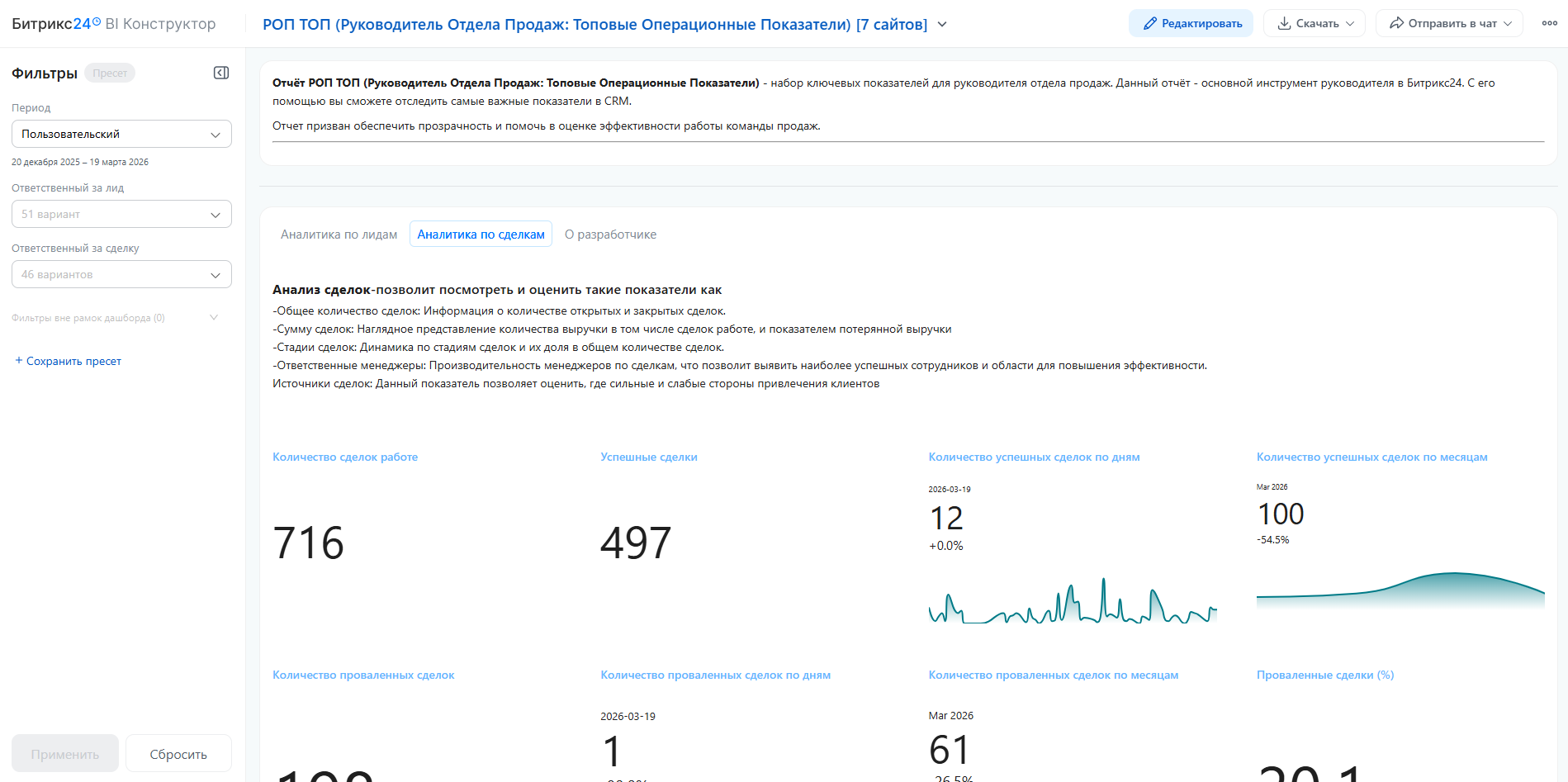Click the Применить button
Viewport: 1568px width, 782px height.
point(65,754)
